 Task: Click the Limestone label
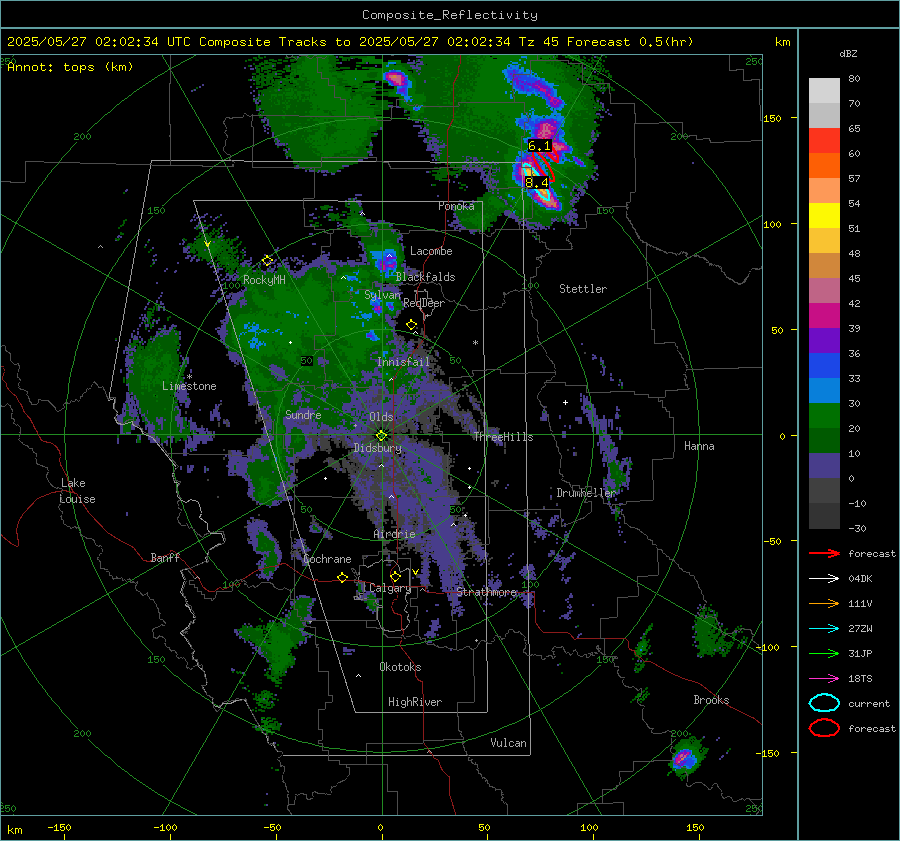tap(189, 386)
